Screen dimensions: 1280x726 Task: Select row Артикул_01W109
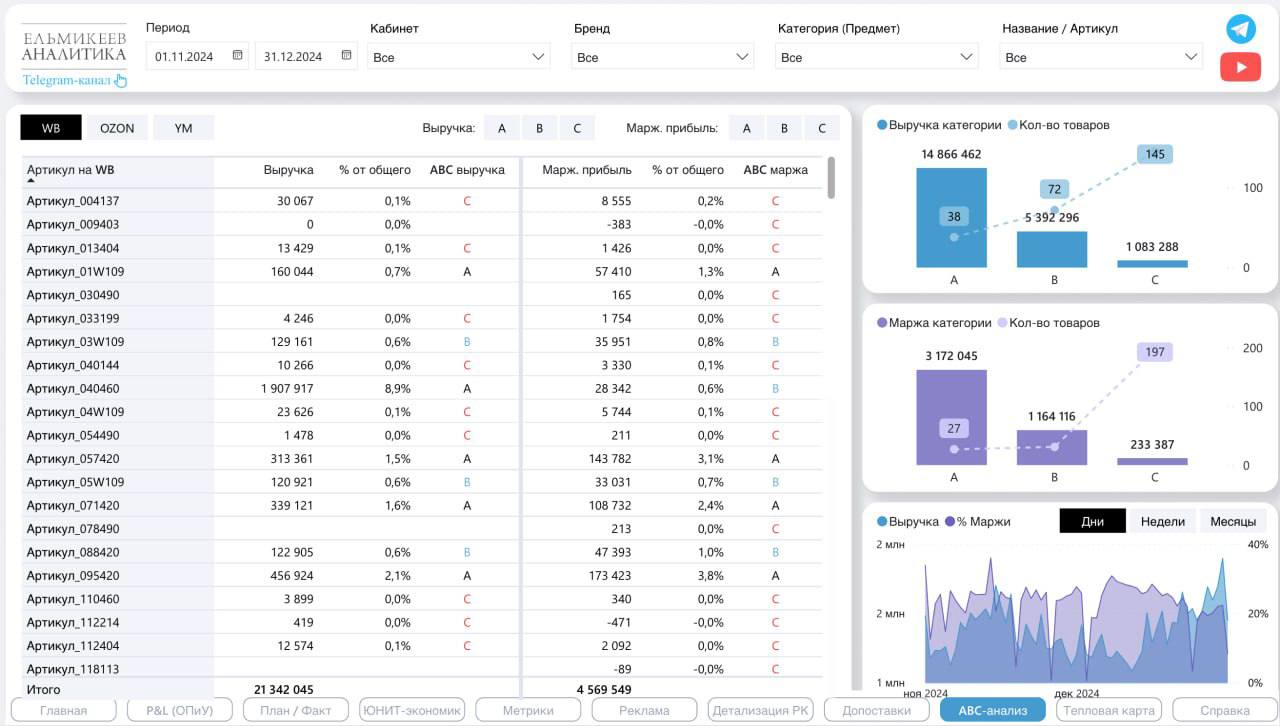tap(422, 271)
